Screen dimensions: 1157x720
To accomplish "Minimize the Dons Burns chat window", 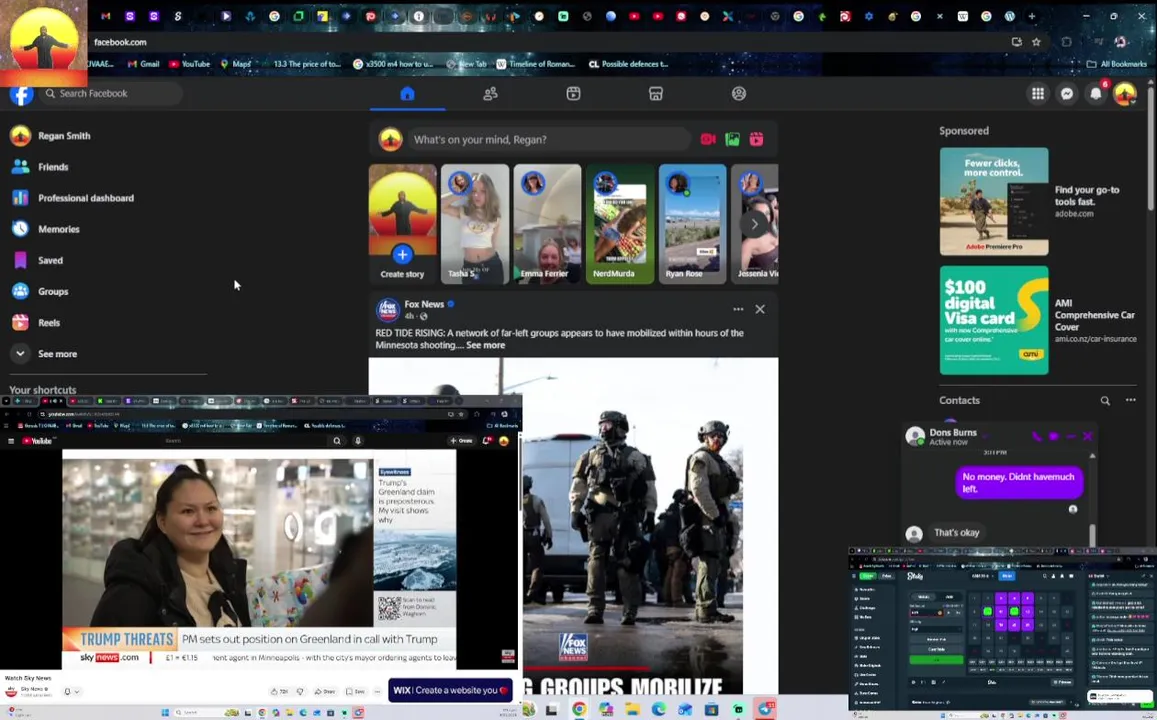I will [x=1071, y=436].
